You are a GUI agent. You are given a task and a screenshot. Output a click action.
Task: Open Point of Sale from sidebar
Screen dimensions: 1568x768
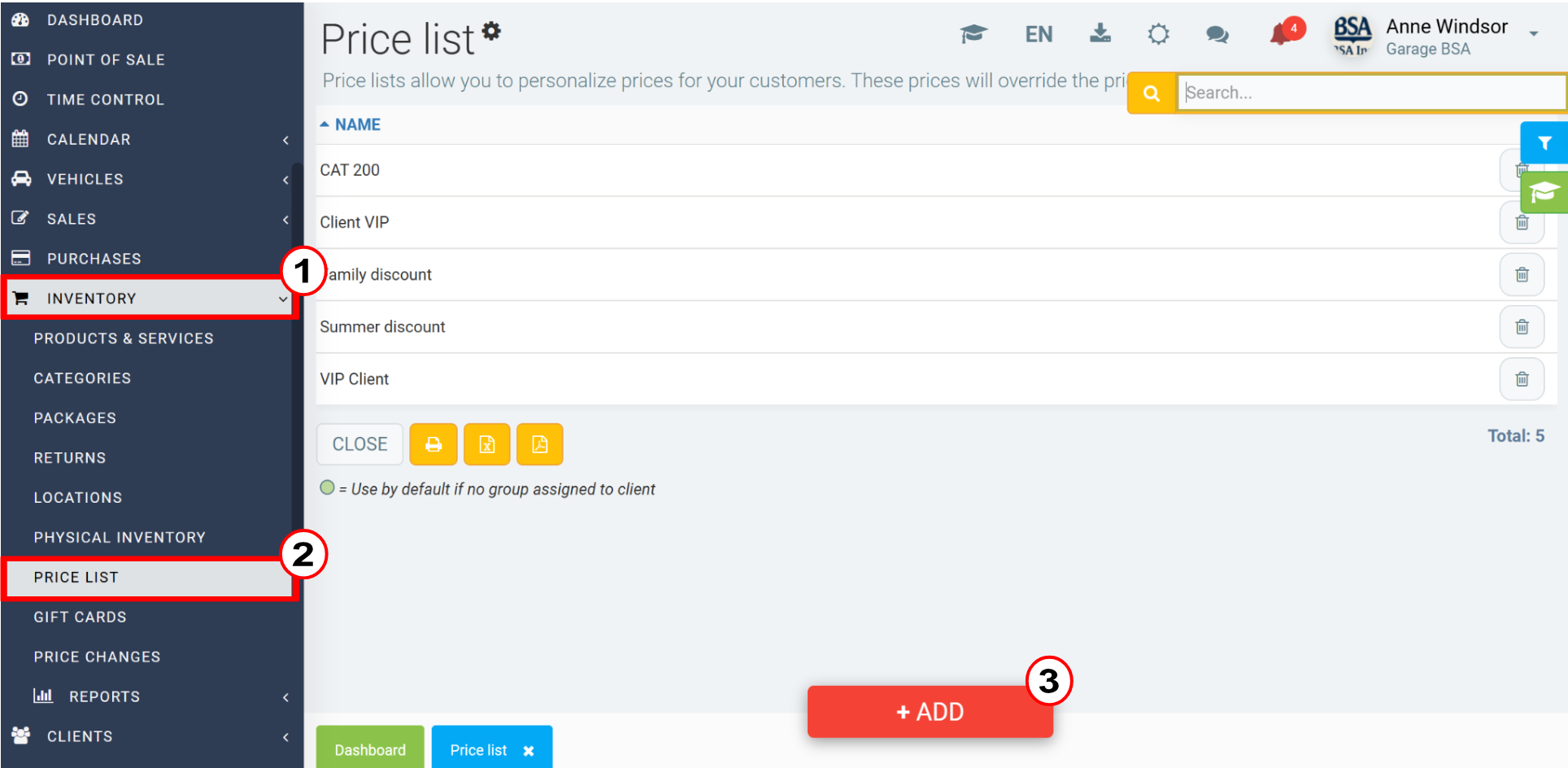point(106,59)
